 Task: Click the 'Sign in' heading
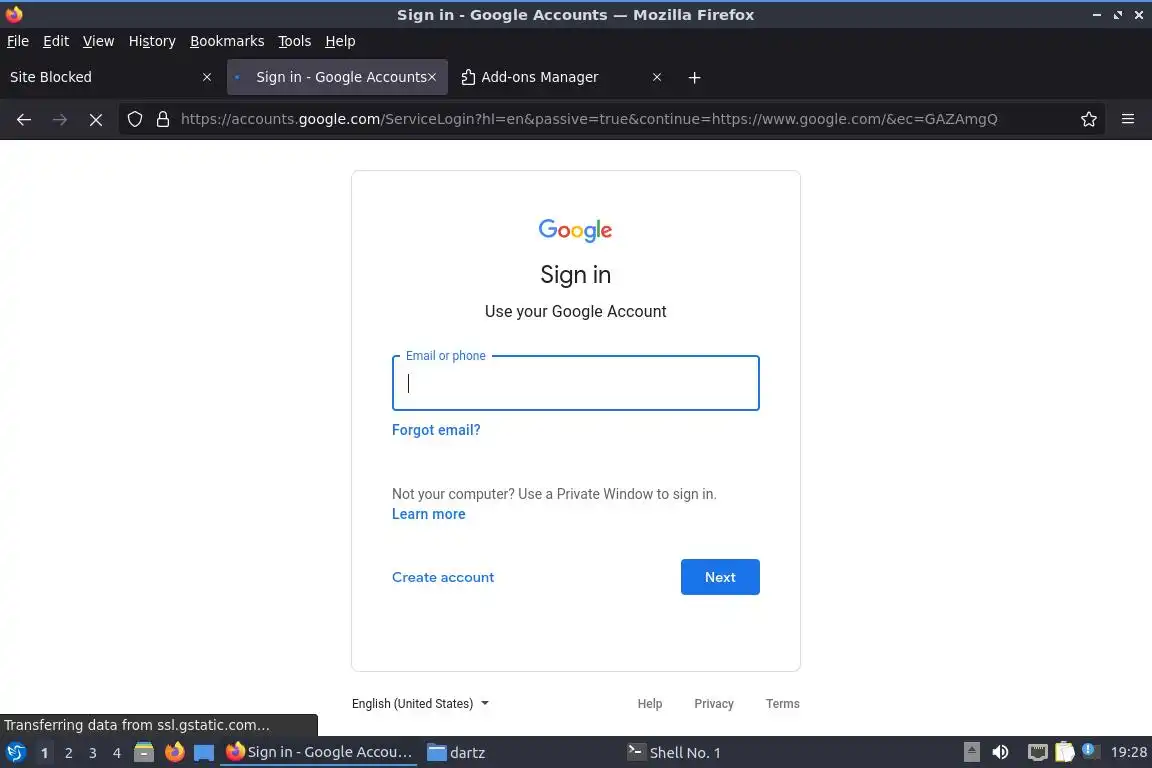[575, 275]
